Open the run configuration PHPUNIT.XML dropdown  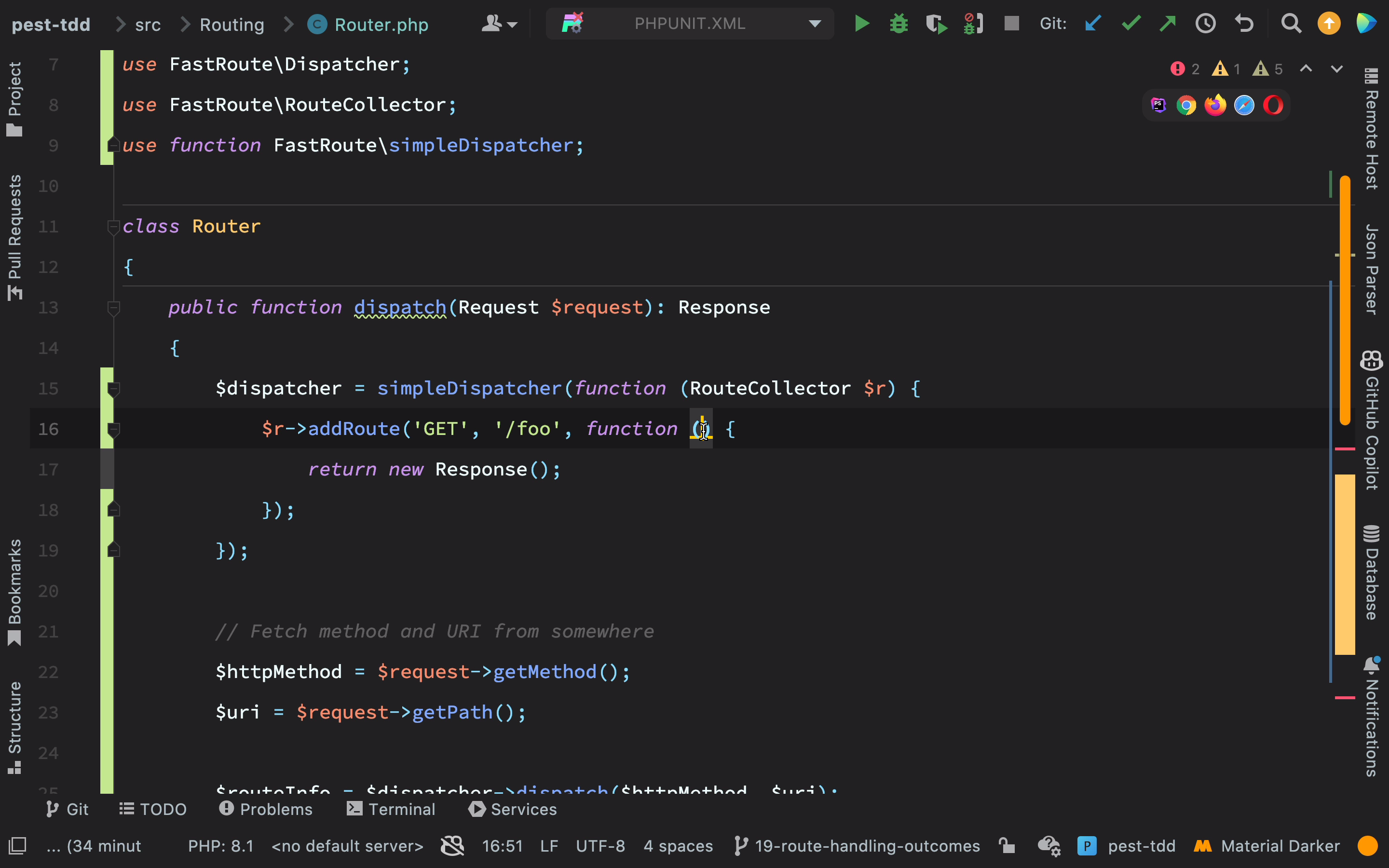pyautogui.click(x=690, y=24)
